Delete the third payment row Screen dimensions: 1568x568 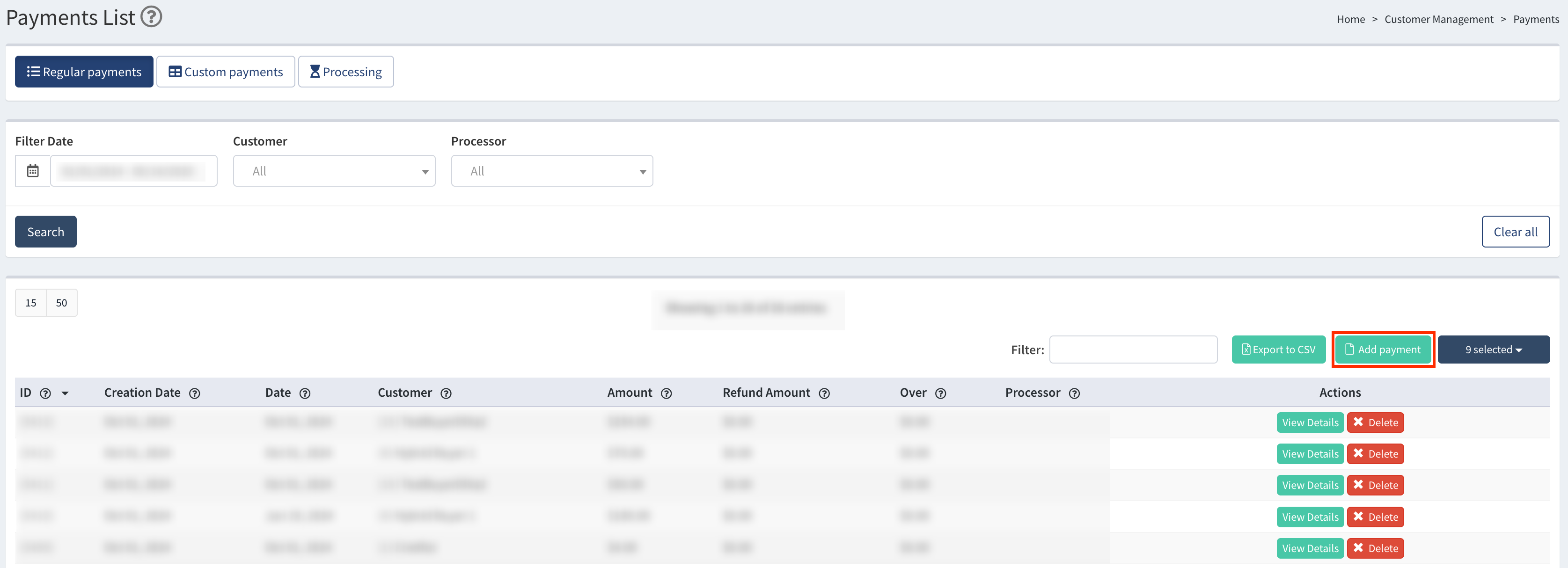[x=1376, y=485]
